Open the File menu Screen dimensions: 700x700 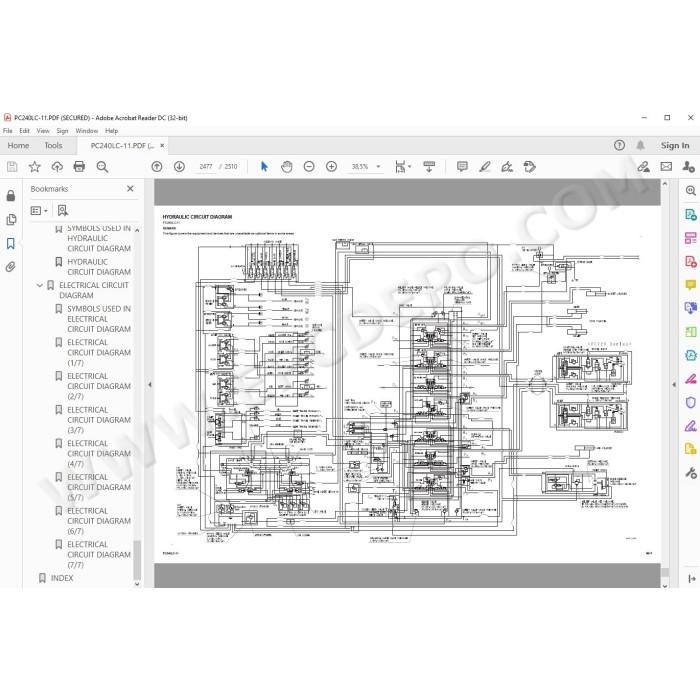coord(8,131)
